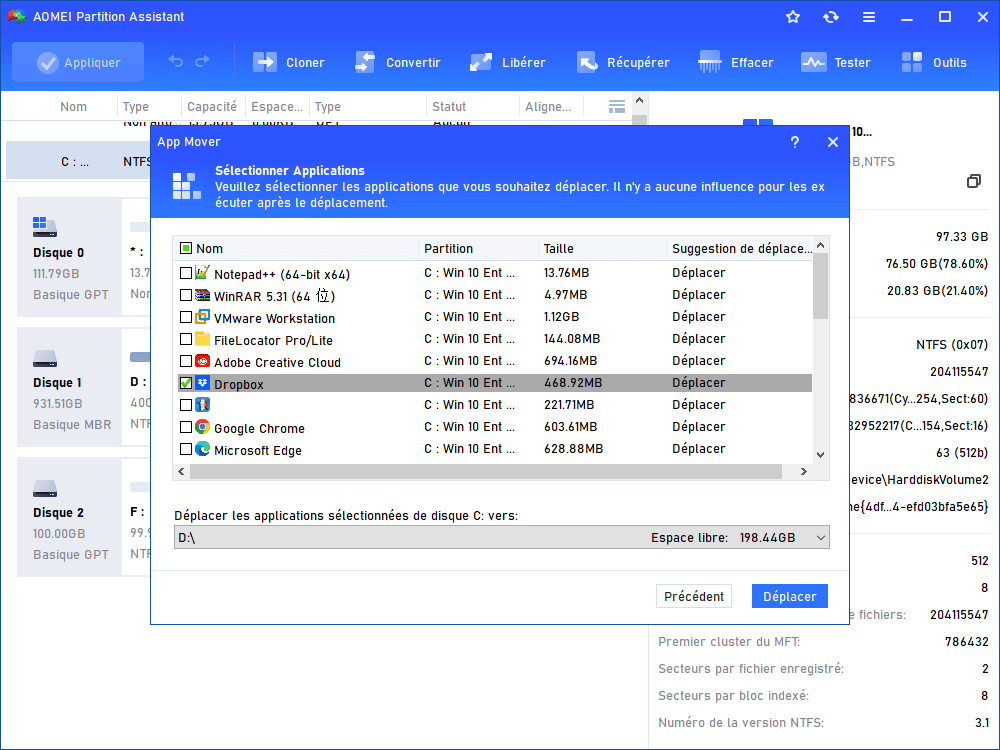Click the Précédent button

694,596
